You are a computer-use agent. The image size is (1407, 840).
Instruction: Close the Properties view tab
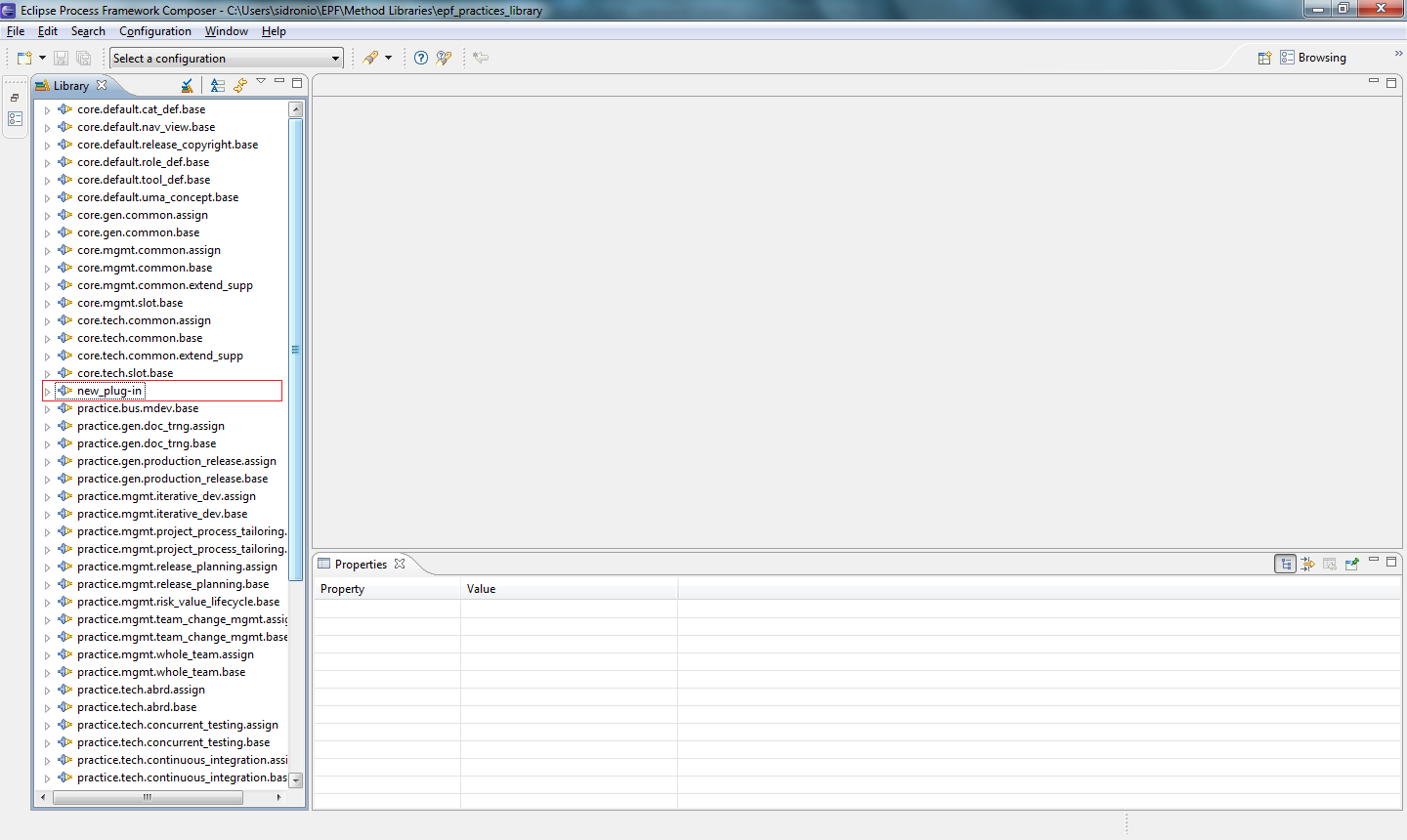399,564
